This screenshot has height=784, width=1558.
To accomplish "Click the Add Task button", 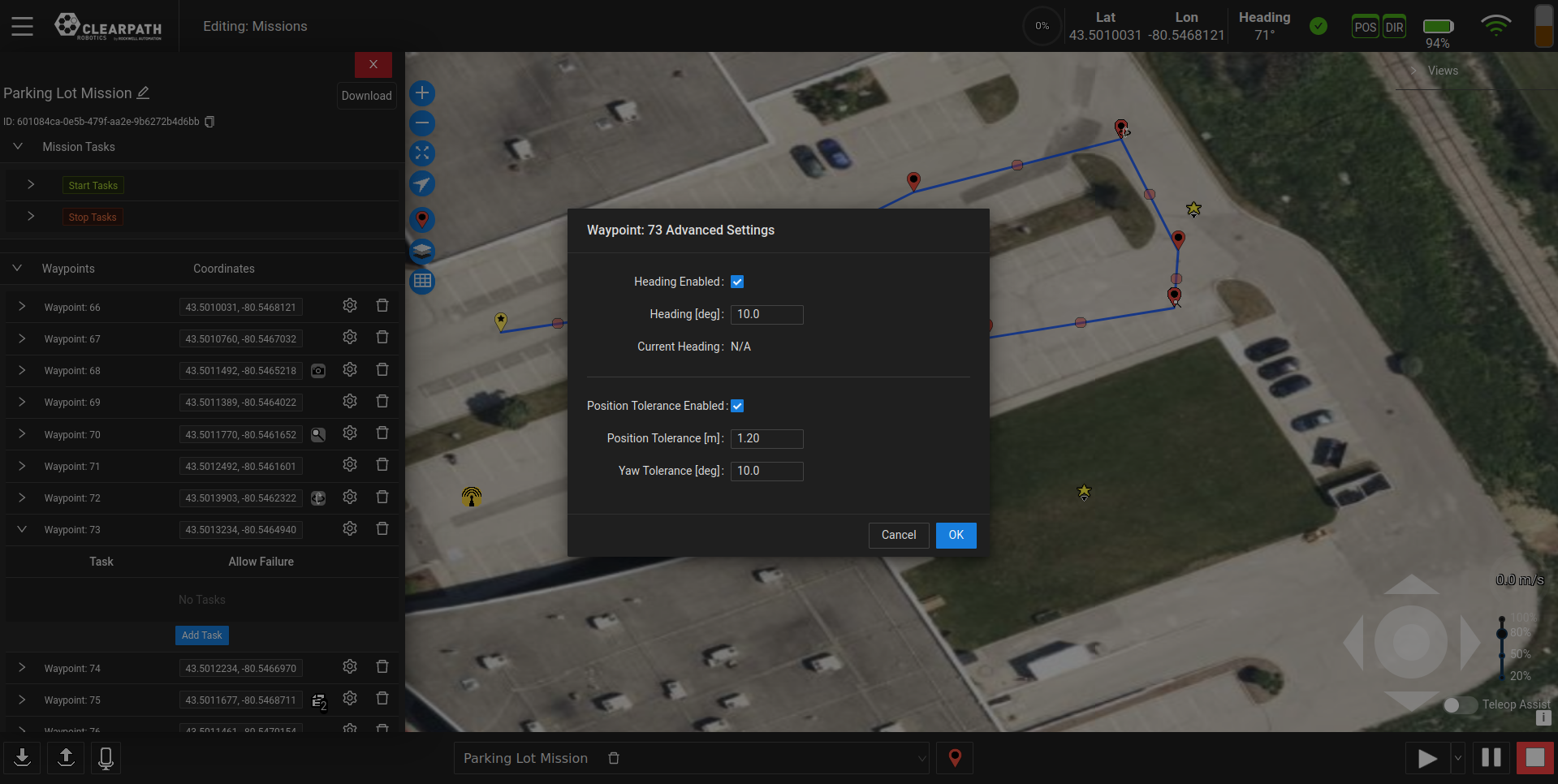I will (x=201, y=635).
